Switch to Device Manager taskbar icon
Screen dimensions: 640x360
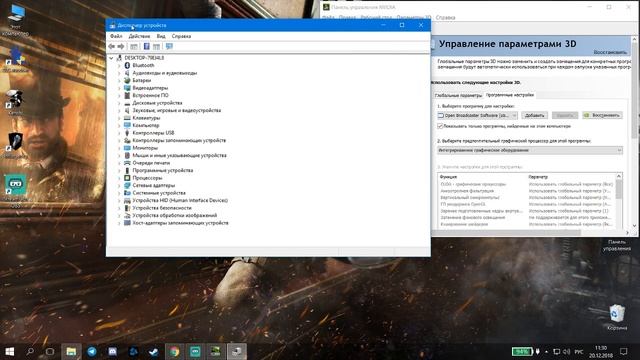coord(236,351)
